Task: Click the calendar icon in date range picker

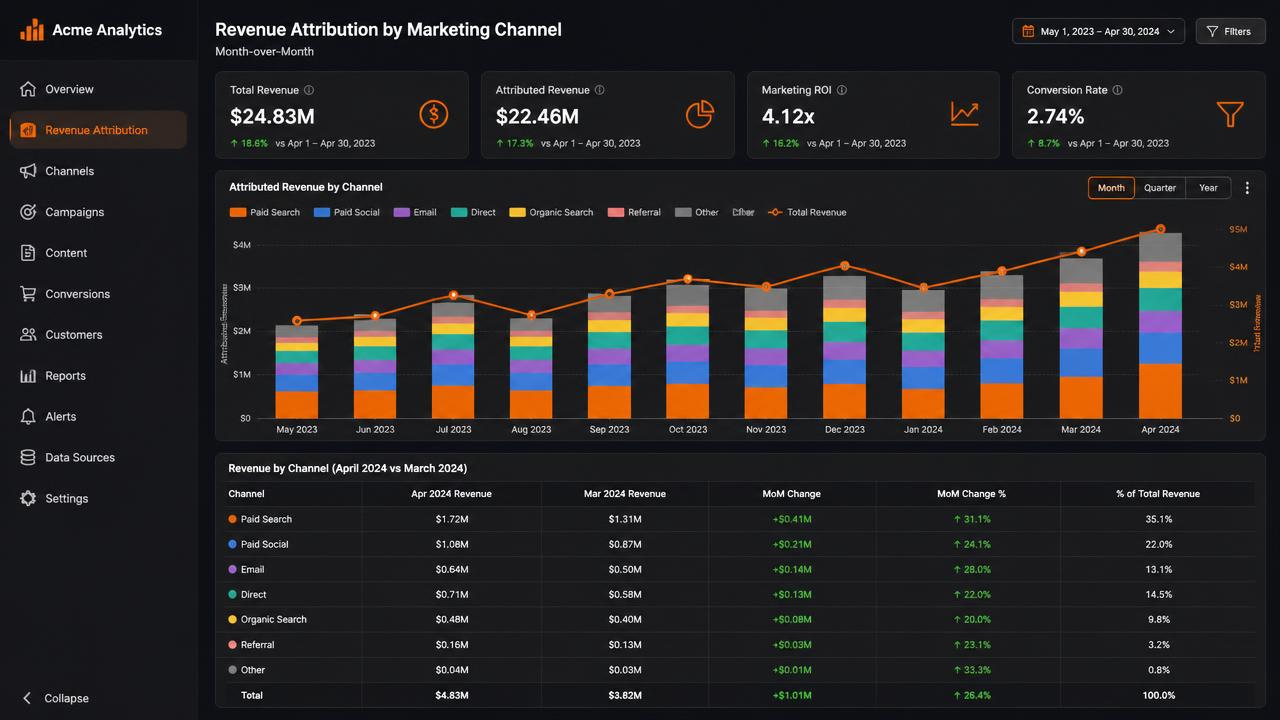Action: (1028, 31)
